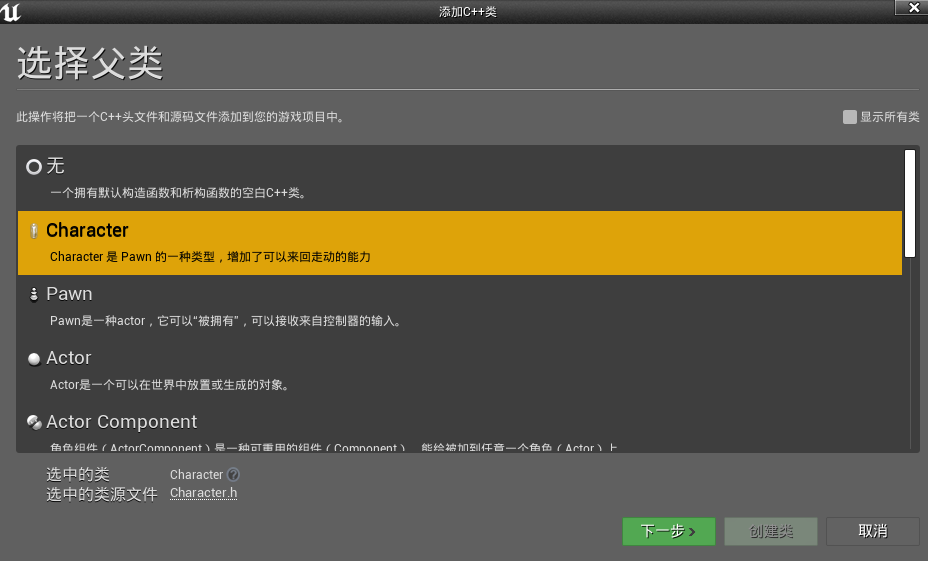Click the Actor sphere icon
This screenshot has height=561, width=928.
pos(34,359)
